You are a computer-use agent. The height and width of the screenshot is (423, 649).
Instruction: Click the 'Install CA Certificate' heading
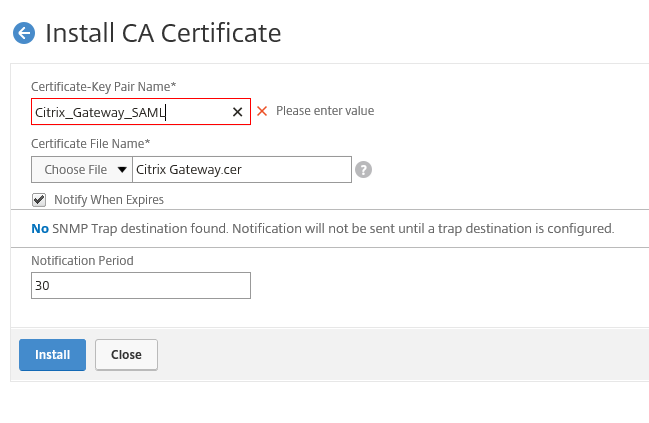[163, 33]
